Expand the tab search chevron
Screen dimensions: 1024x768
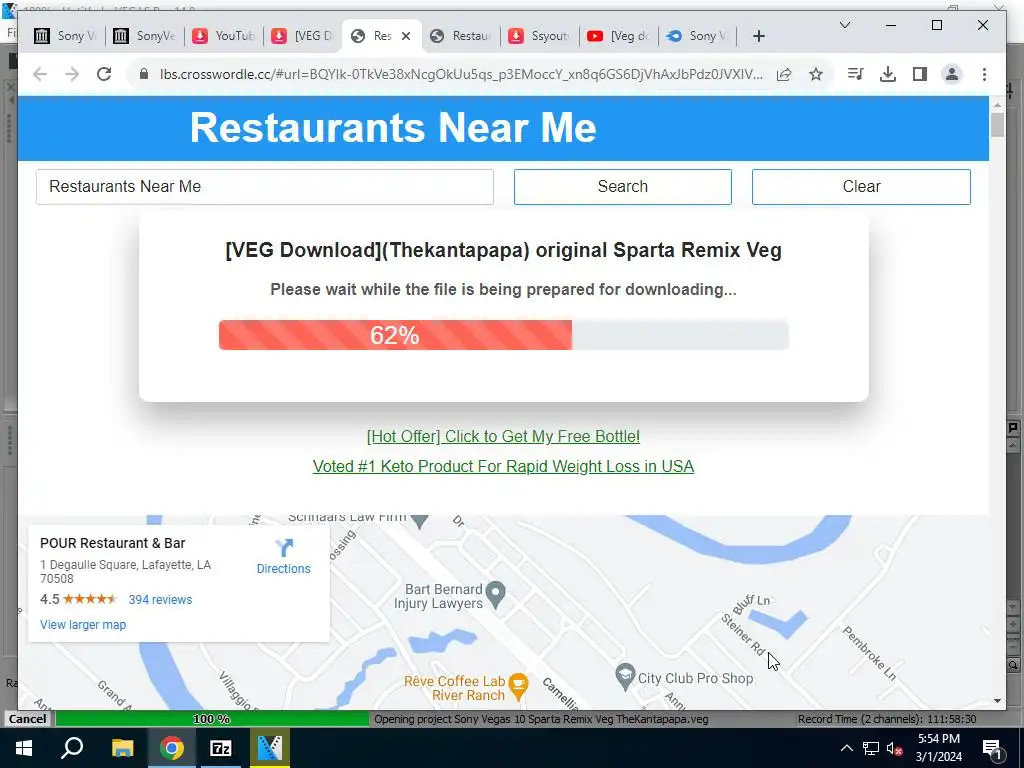[844, 25]
